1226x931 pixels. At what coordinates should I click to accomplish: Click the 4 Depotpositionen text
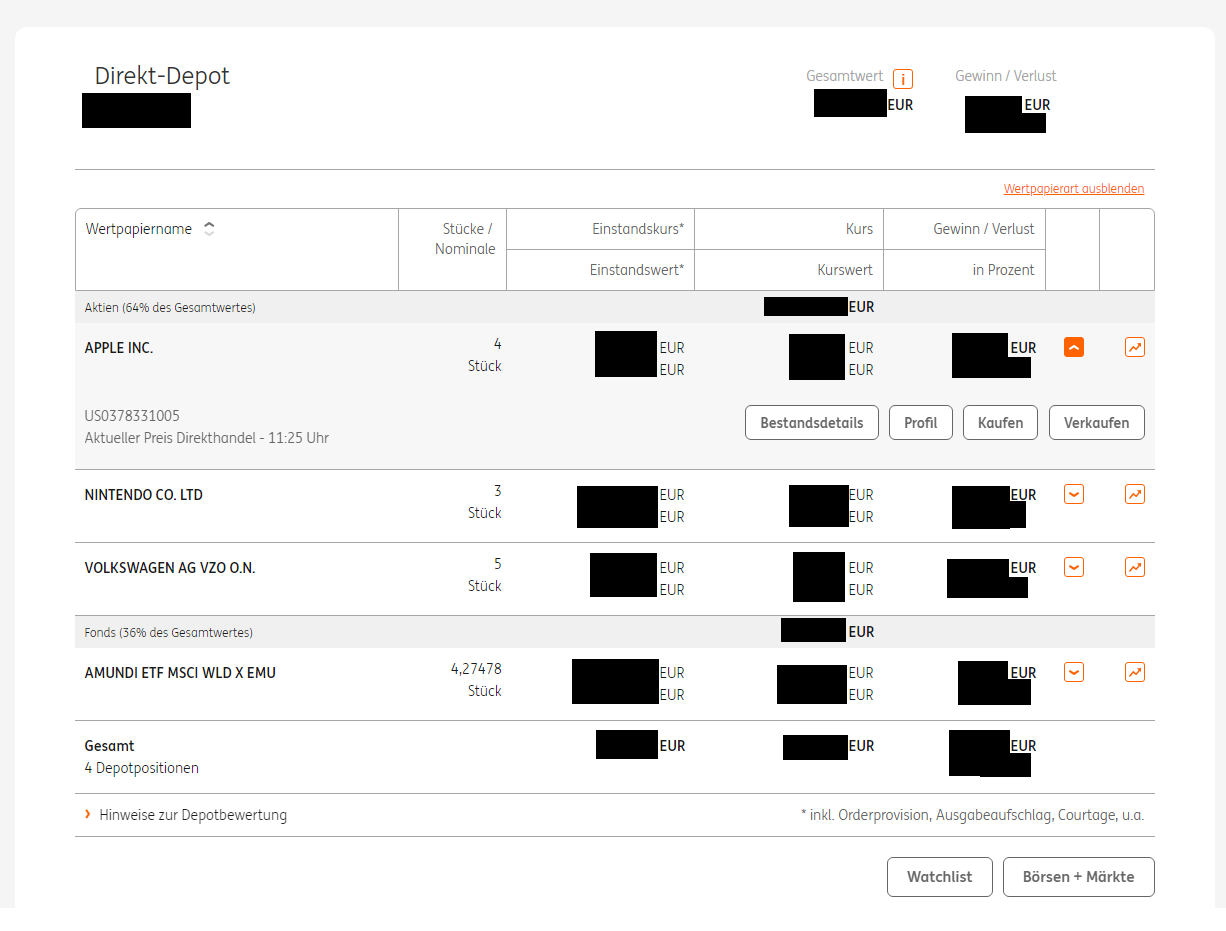[142, 769]
